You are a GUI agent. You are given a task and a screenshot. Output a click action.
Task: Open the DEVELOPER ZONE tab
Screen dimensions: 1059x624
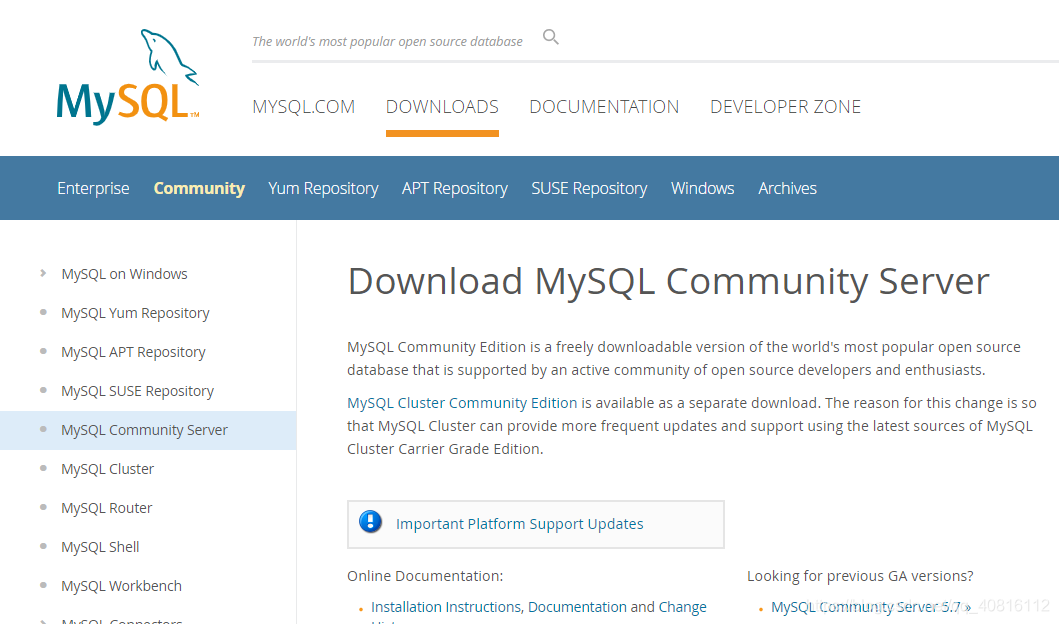(x=785, y=107)
